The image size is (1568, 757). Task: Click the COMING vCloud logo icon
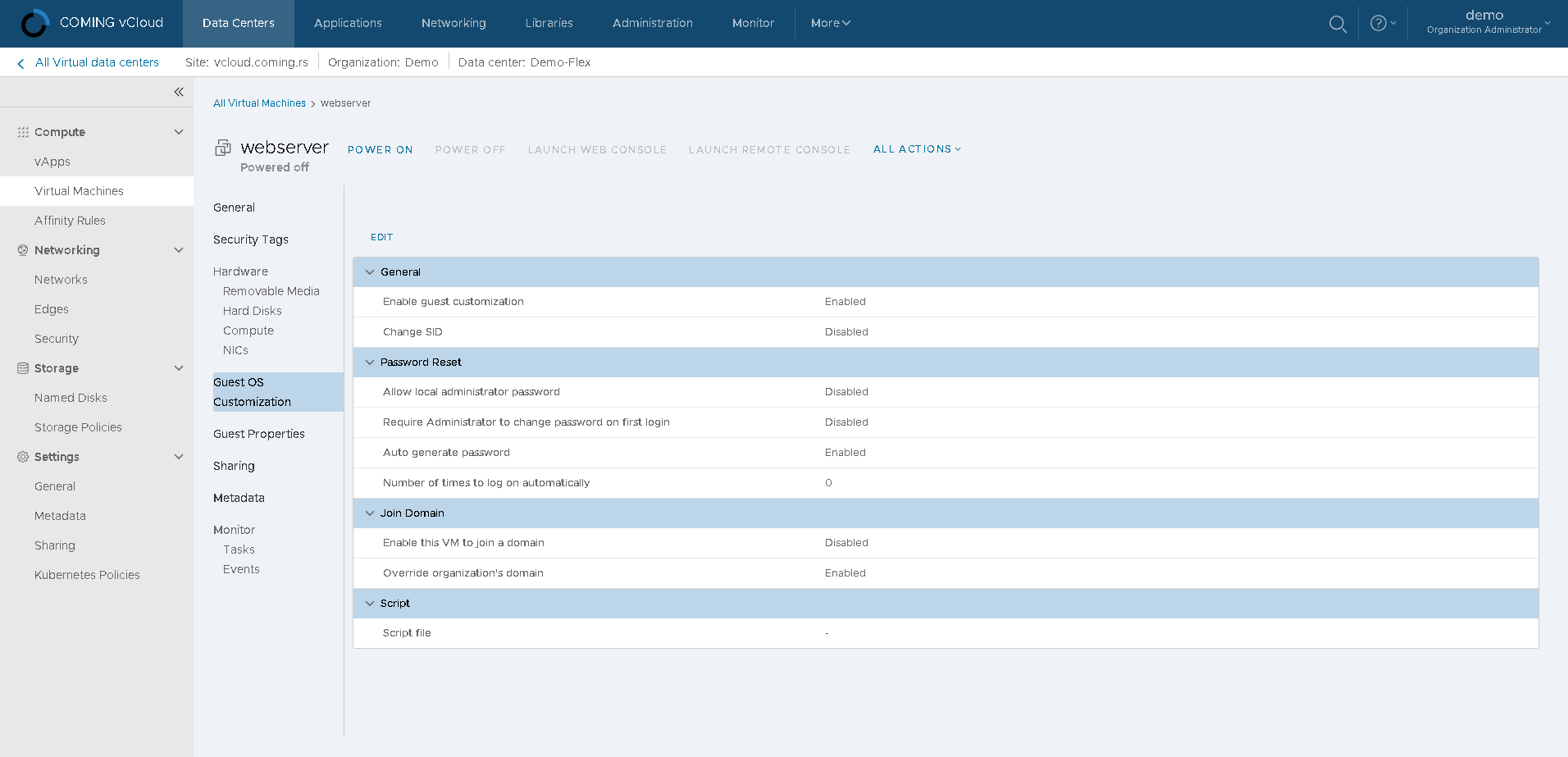pos(34,23)
